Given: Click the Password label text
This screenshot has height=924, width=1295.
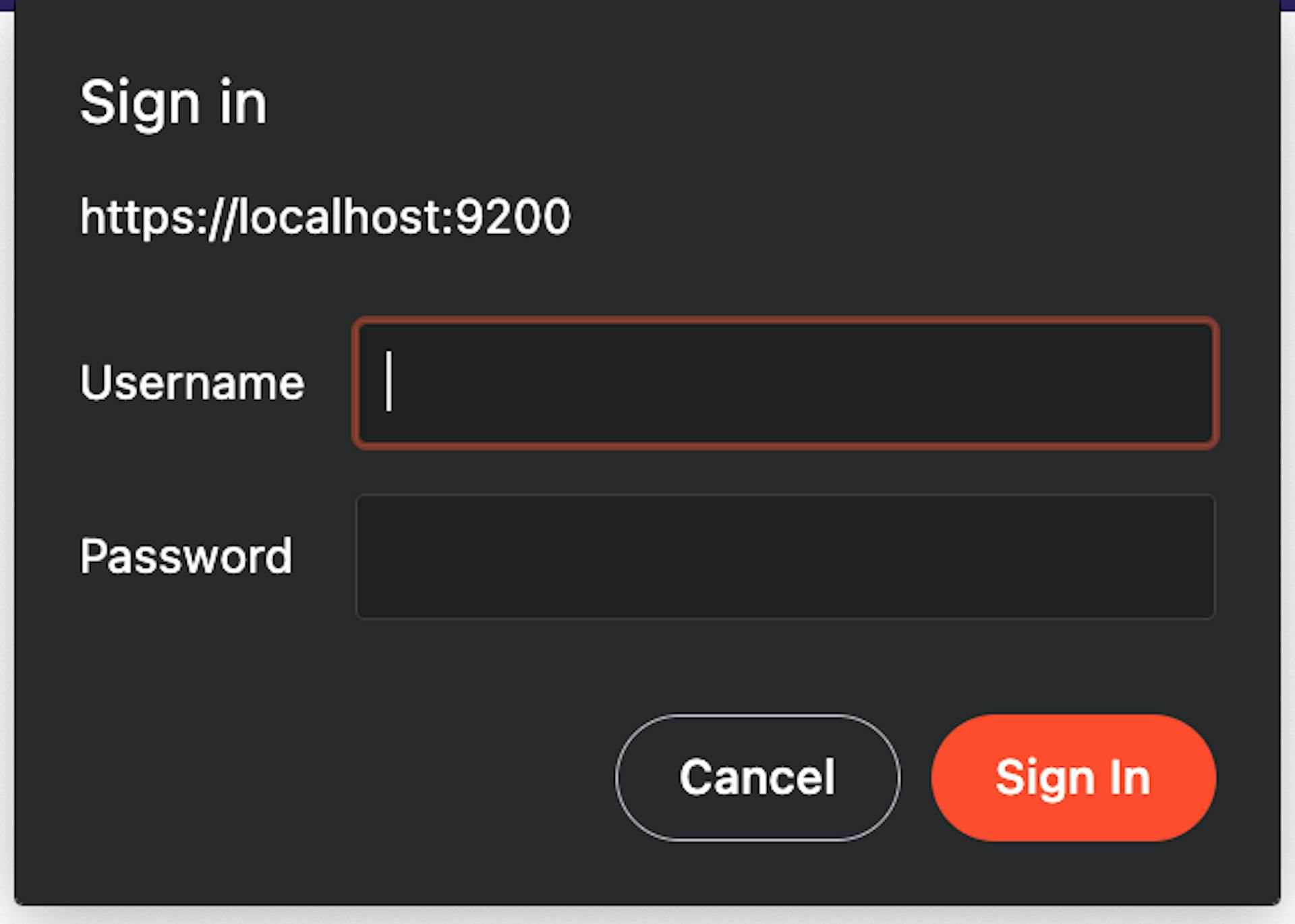Looking at the screenshot, I should click(186, 556).
